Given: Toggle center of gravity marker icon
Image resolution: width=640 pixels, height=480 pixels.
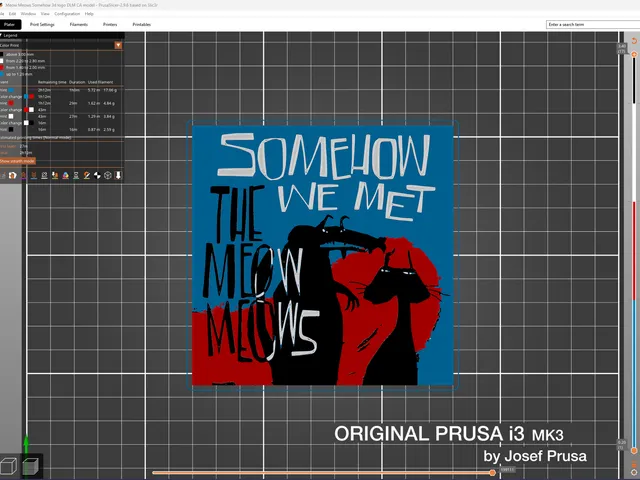Looking at the screenshot, I should [97, 175].
